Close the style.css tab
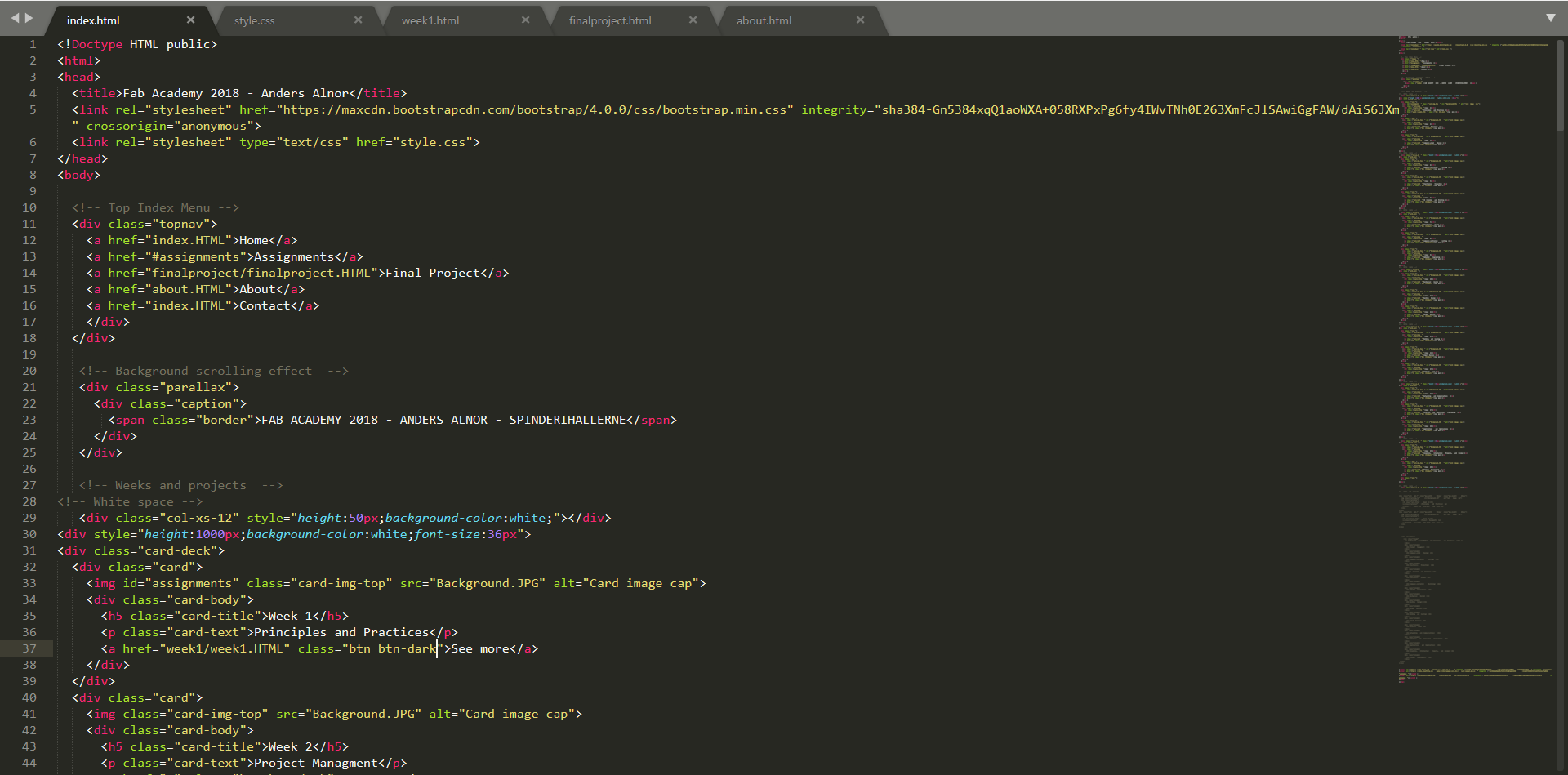The width and height of the screenshot is (1568, 775). point(358,20)
